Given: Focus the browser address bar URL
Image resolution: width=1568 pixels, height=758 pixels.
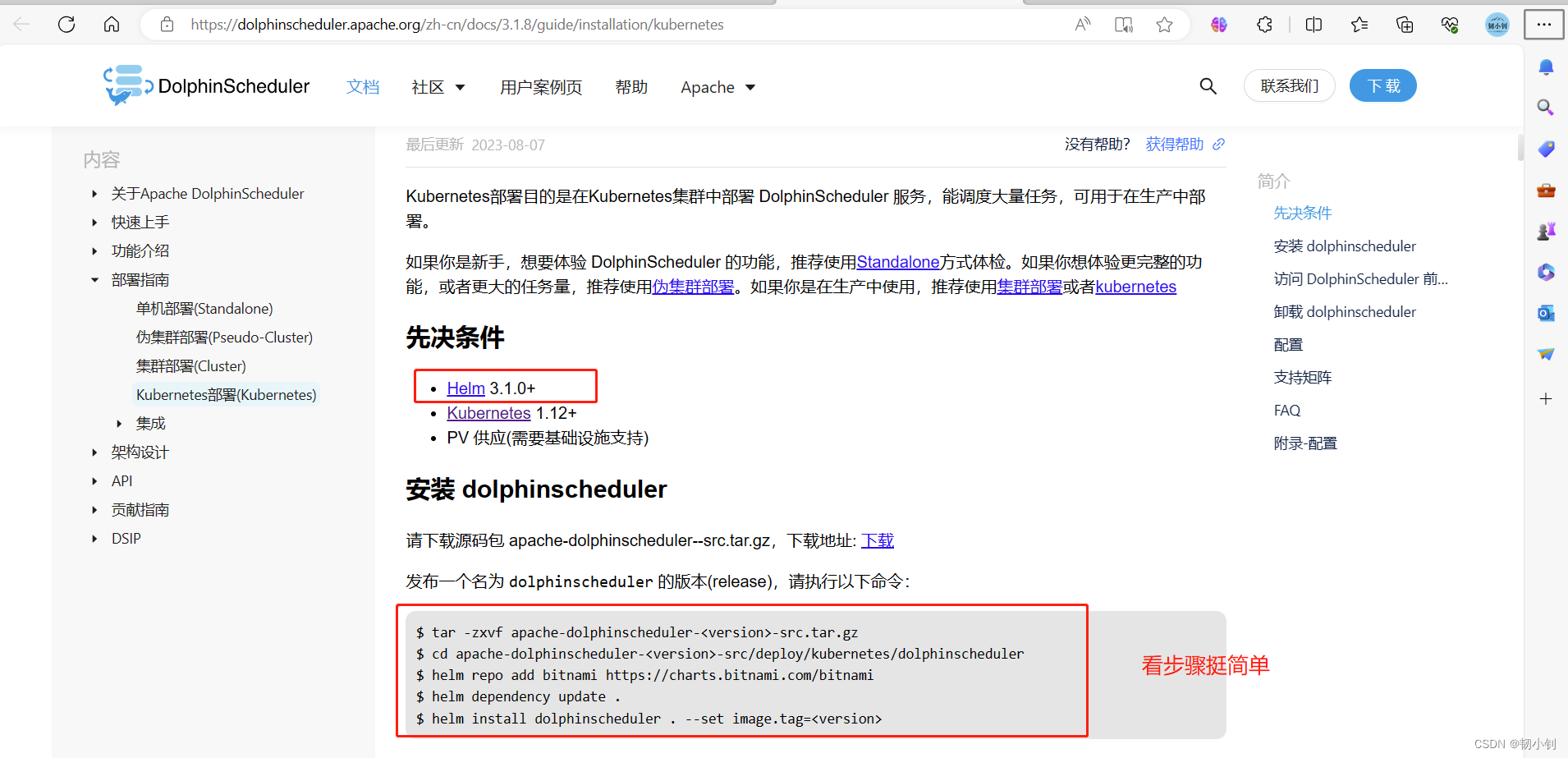Looking at the screenshot, I should [457, 25].
